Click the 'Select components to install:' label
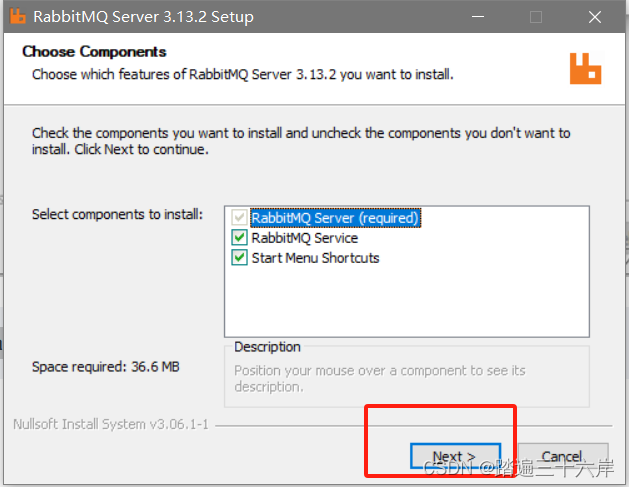Viewport: 629px width, 487px height. [x=118, y=214]
